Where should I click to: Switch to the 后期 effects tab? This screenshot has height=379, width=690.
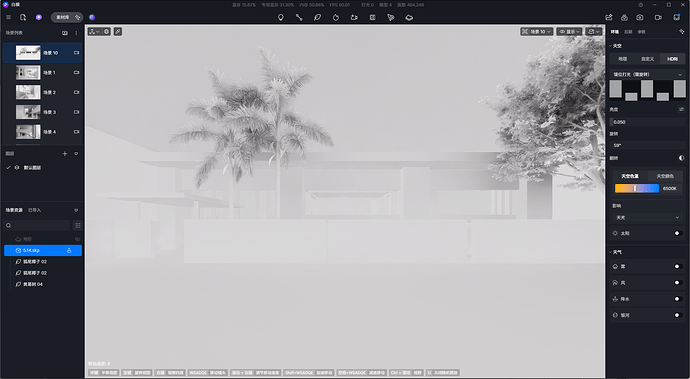(x=628, y=32)
